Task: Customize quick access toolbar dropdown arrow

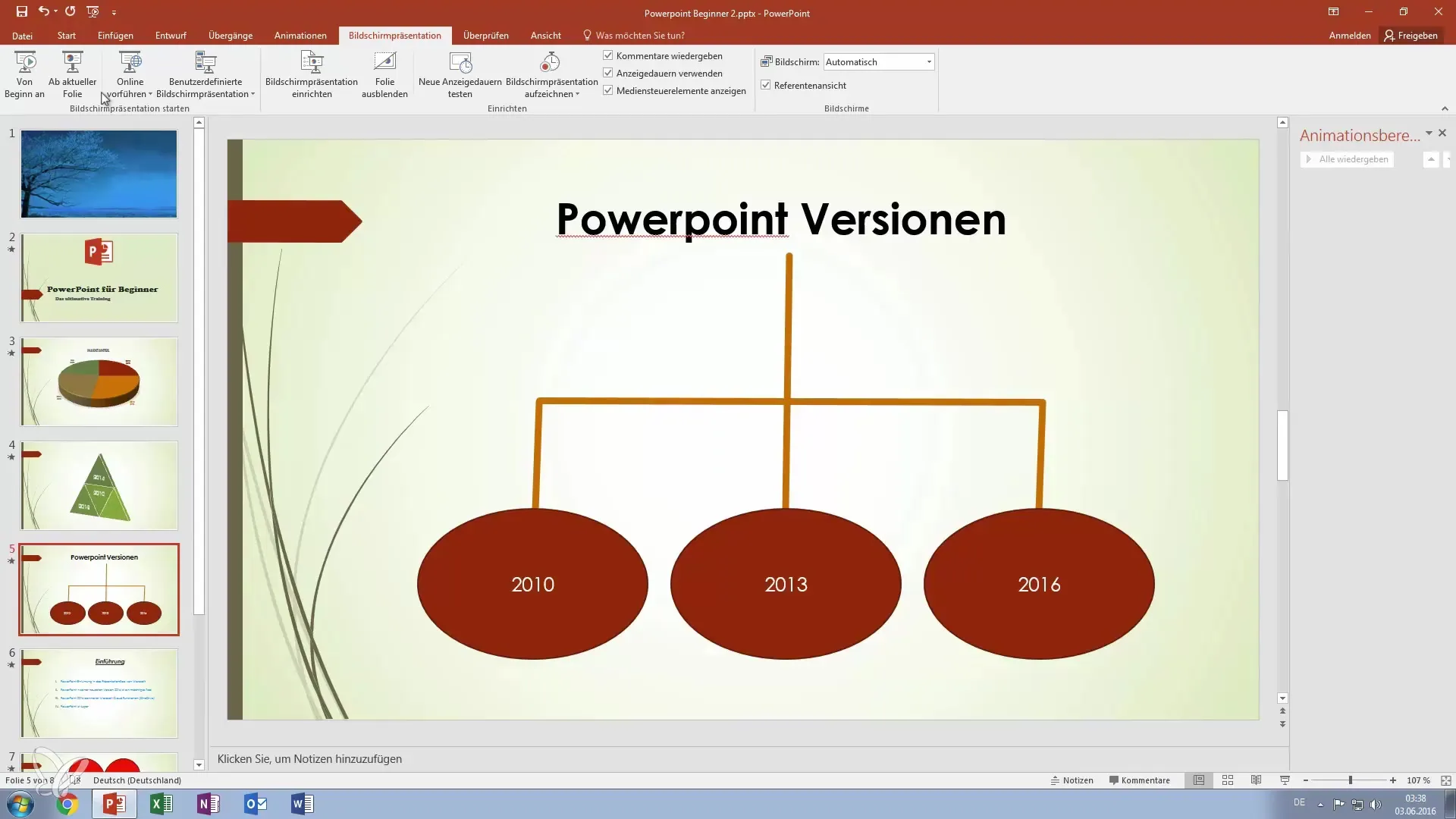Action: click(x=114, y=12)
